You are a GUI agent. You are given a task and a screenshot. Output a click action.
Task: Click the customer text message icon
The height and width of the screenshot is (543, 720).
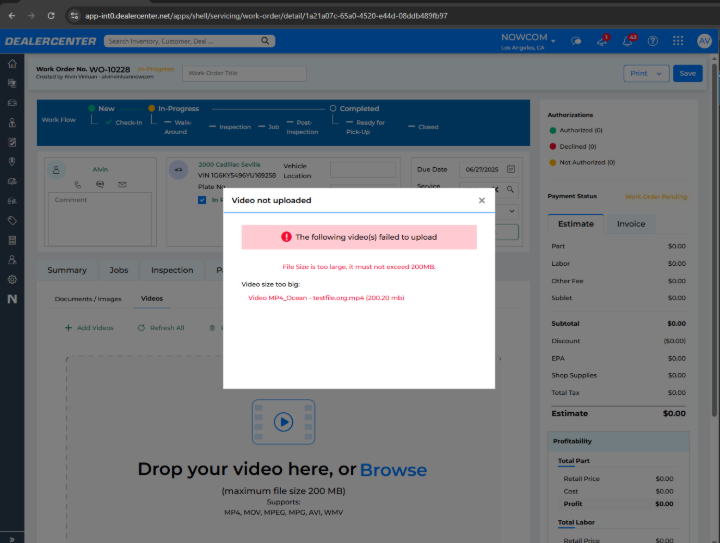point(100,185)
